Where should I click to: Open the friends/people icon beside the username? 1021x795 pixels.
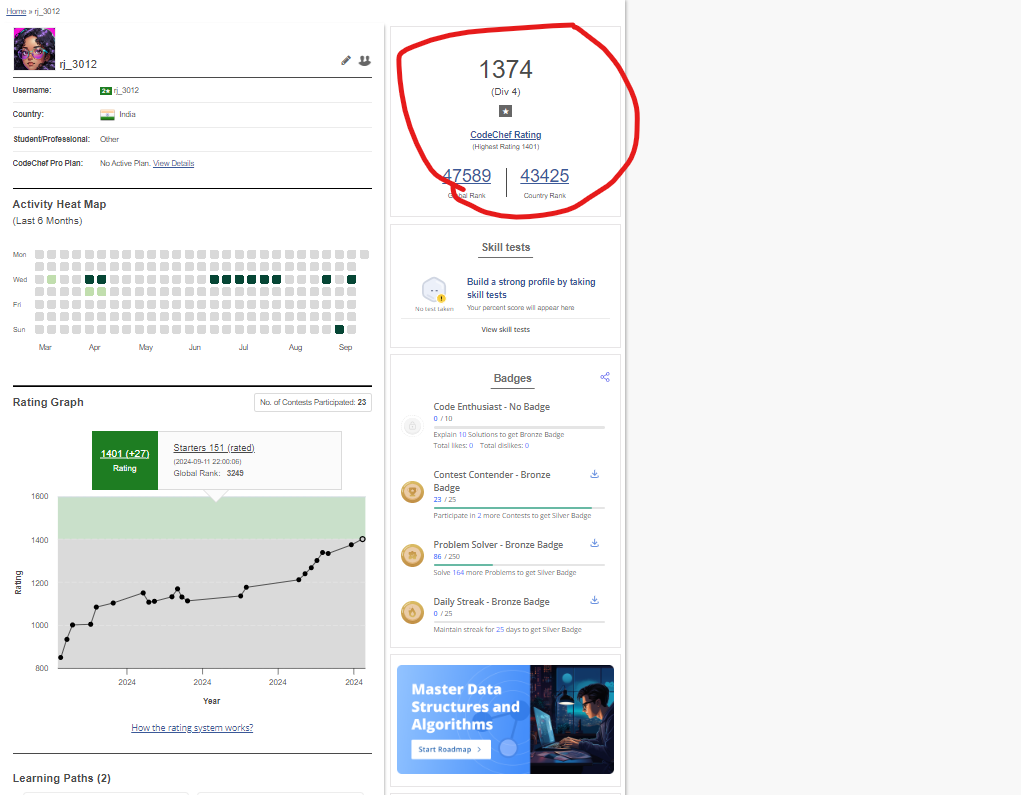[x=365, y=61]
